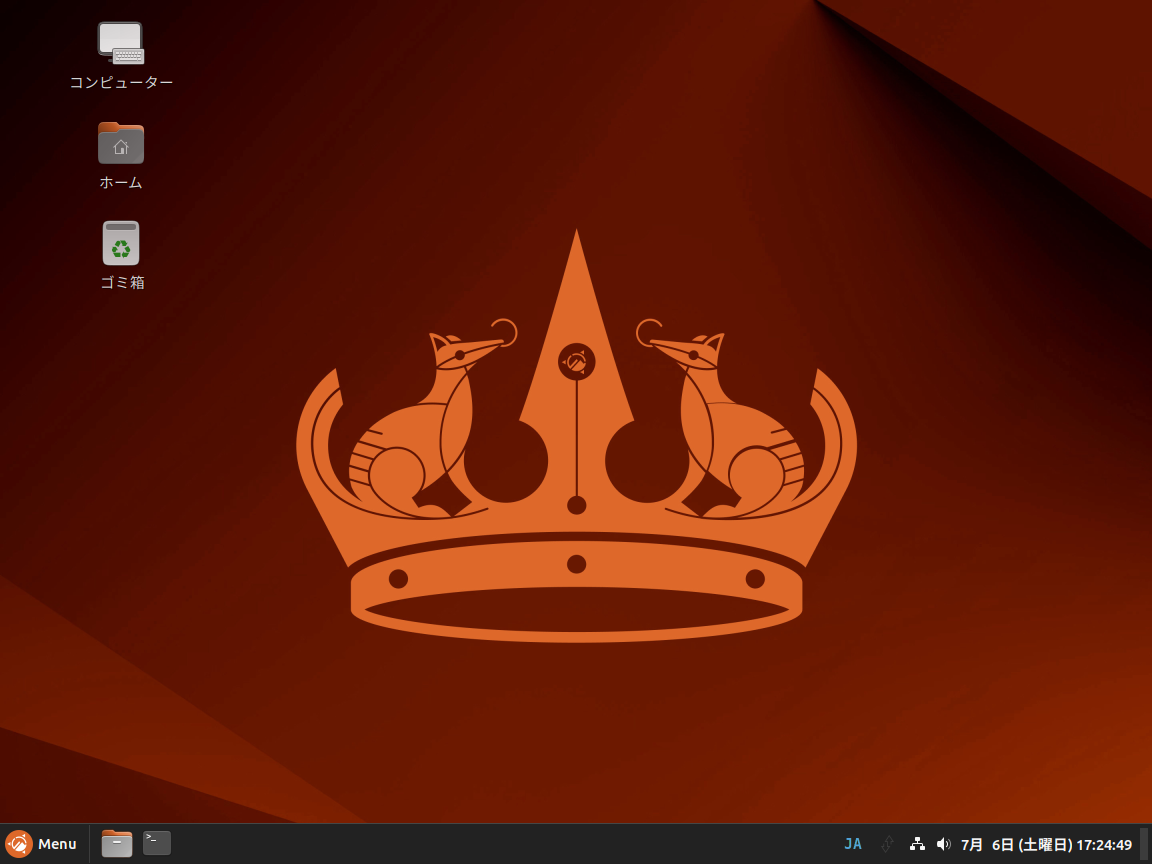Open the network connection tray icon
The width and height of the screenshot is (1152, 864).
click(x=917, y=844)
